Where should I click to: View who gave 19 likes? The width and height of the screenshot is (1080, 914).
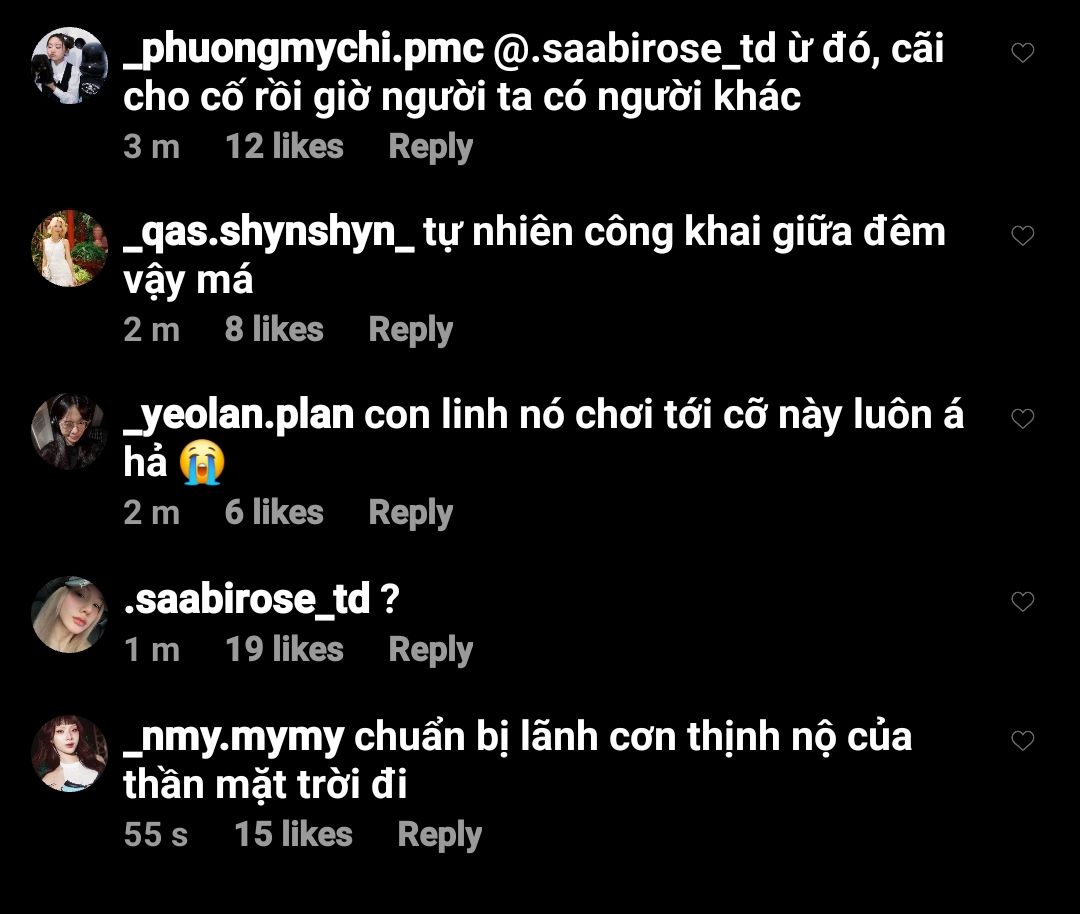pyautogui.click(x=284, y=650)
